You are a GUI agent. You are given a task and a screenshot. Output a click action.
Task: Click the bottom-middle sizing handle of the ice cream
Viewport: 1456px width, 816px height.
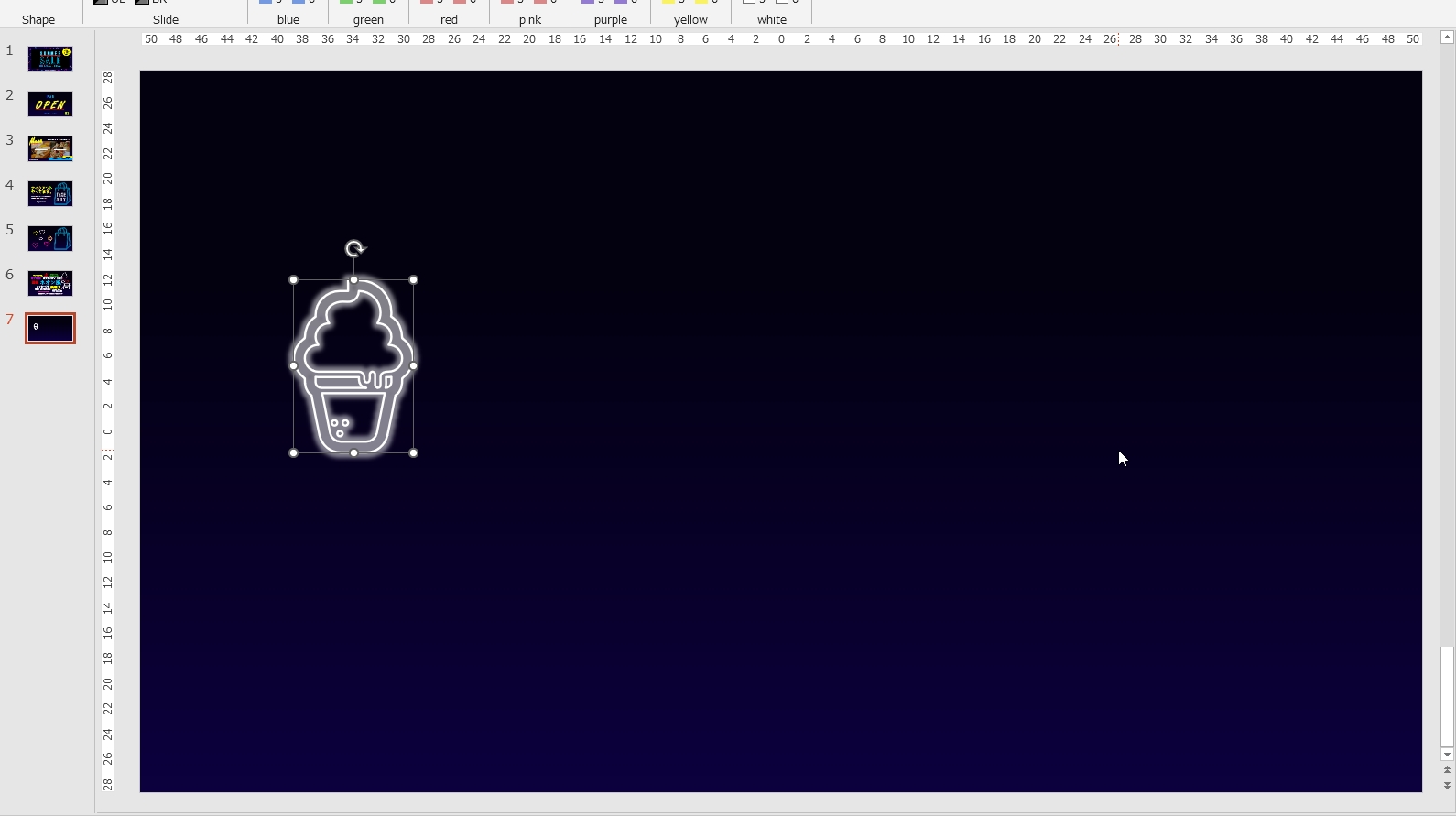[353, 452]
